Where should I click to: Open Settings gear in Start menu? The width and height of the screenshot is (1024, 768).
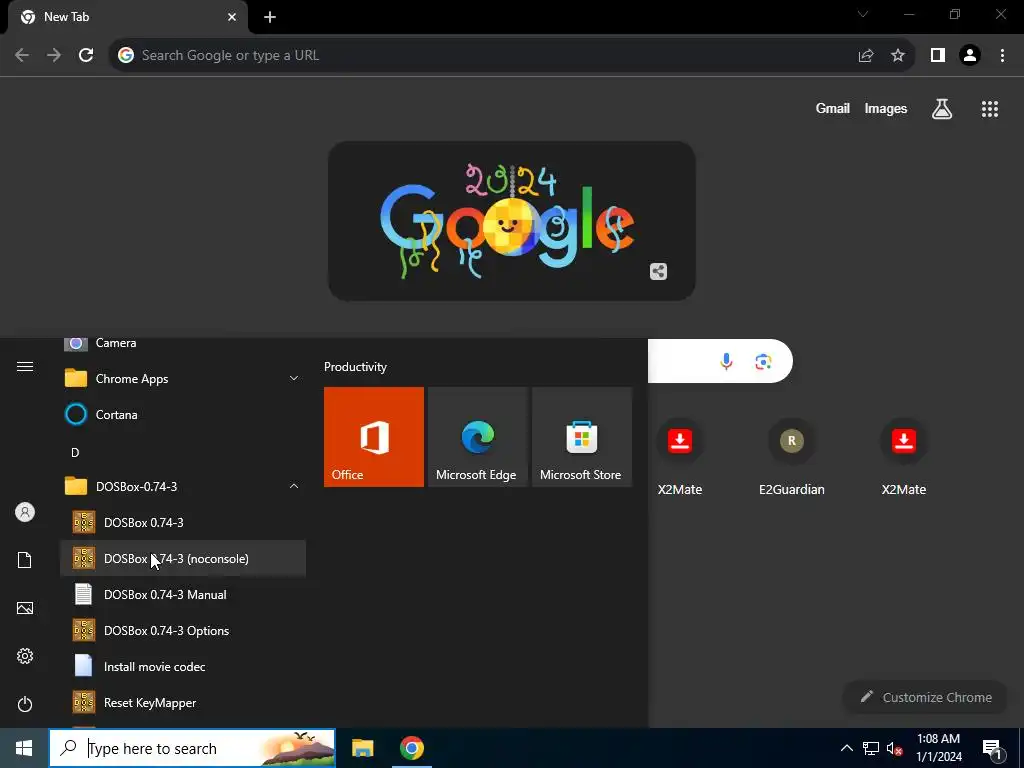pyautogui.click(x=25, y=656)
